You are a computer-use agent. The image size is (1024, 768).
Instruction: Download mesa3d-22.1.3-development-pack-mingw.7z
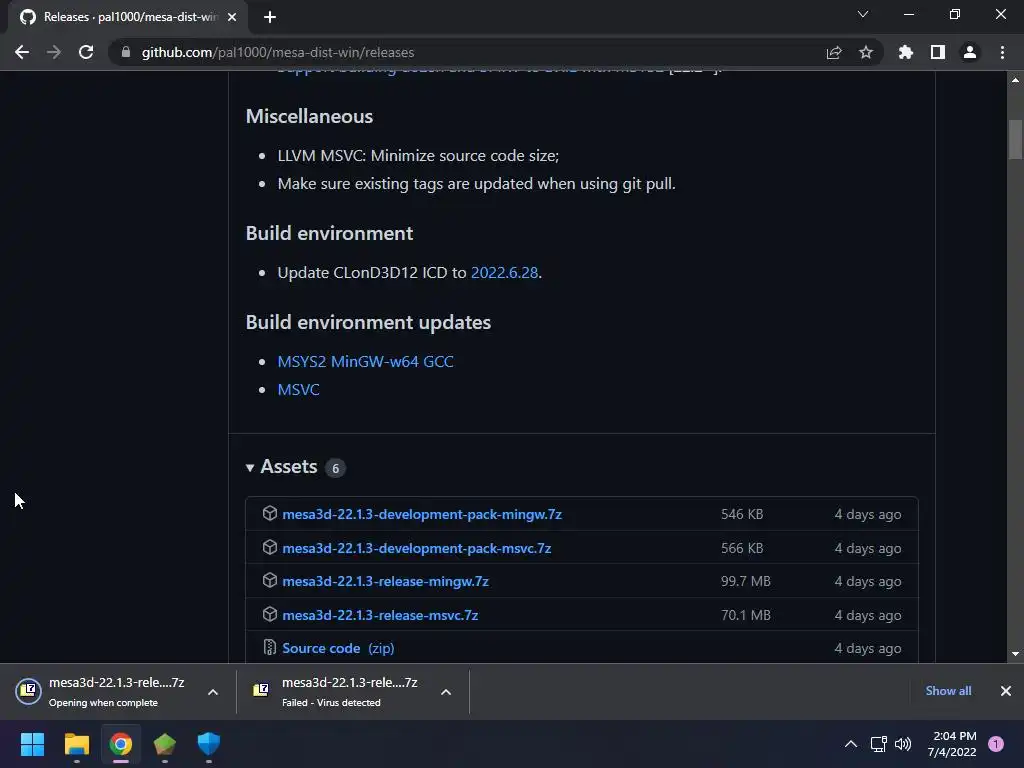(422, 514)
